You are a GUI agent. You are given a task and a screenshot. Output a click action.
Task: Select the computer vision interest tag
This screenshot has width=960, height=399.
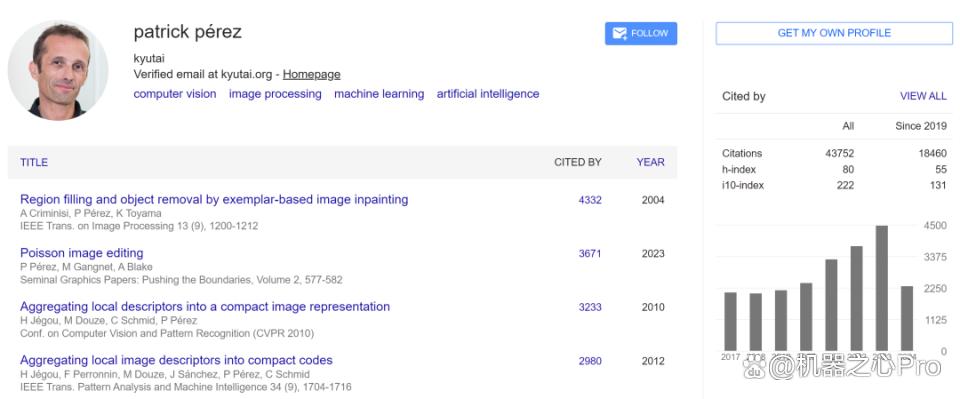click(175, 94)
